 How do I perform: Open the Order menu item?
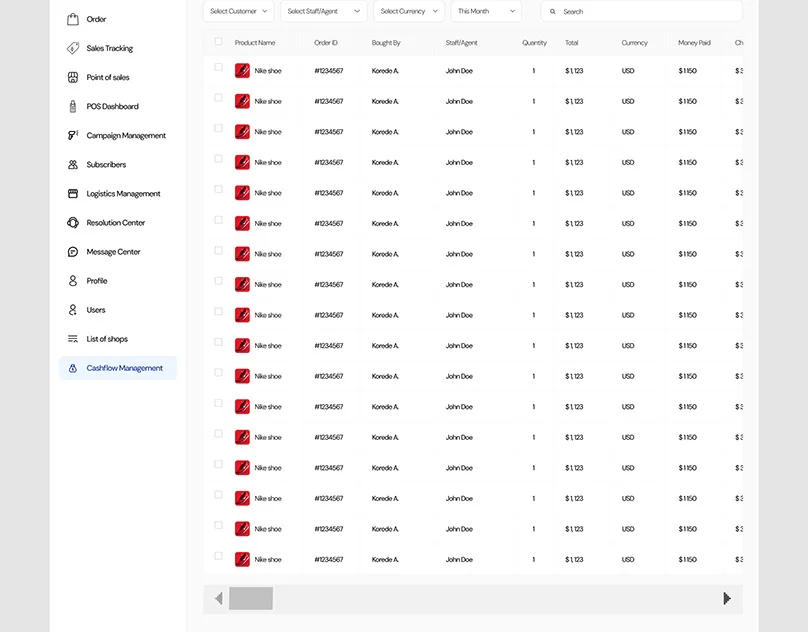(x=96, y=19)
